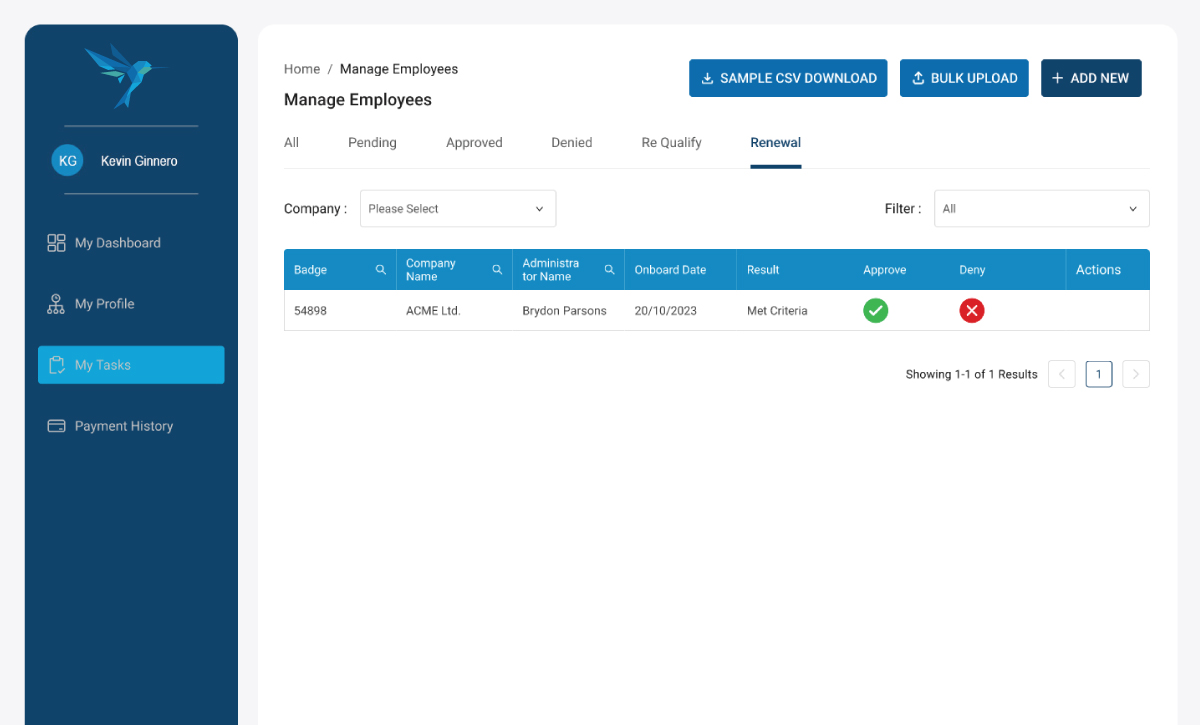Open My Tasks in sidebar
This screenshot has height=725, width=1200.
[131, 365]
